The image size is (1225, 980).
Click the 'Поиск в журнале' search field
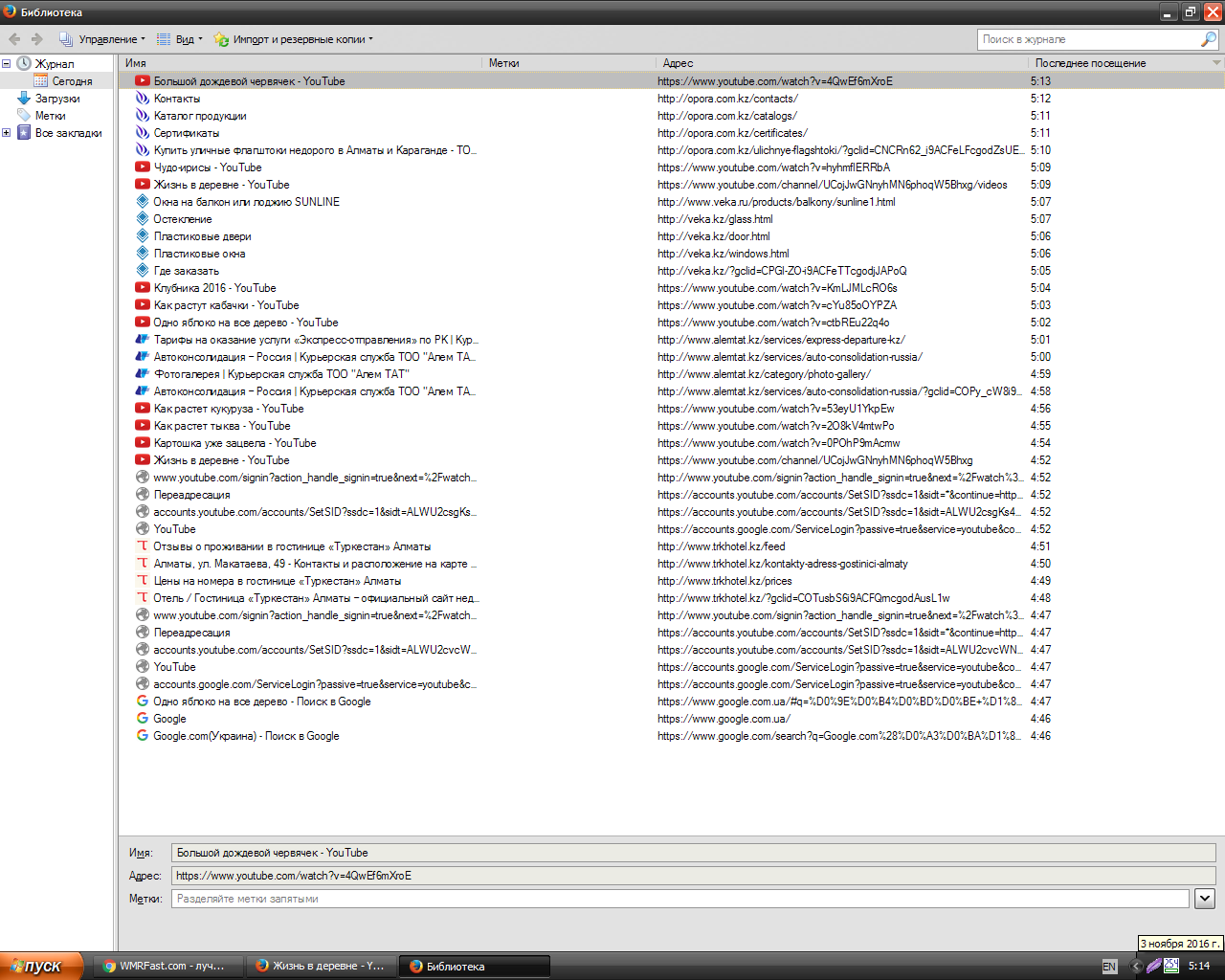[1089, 39]
